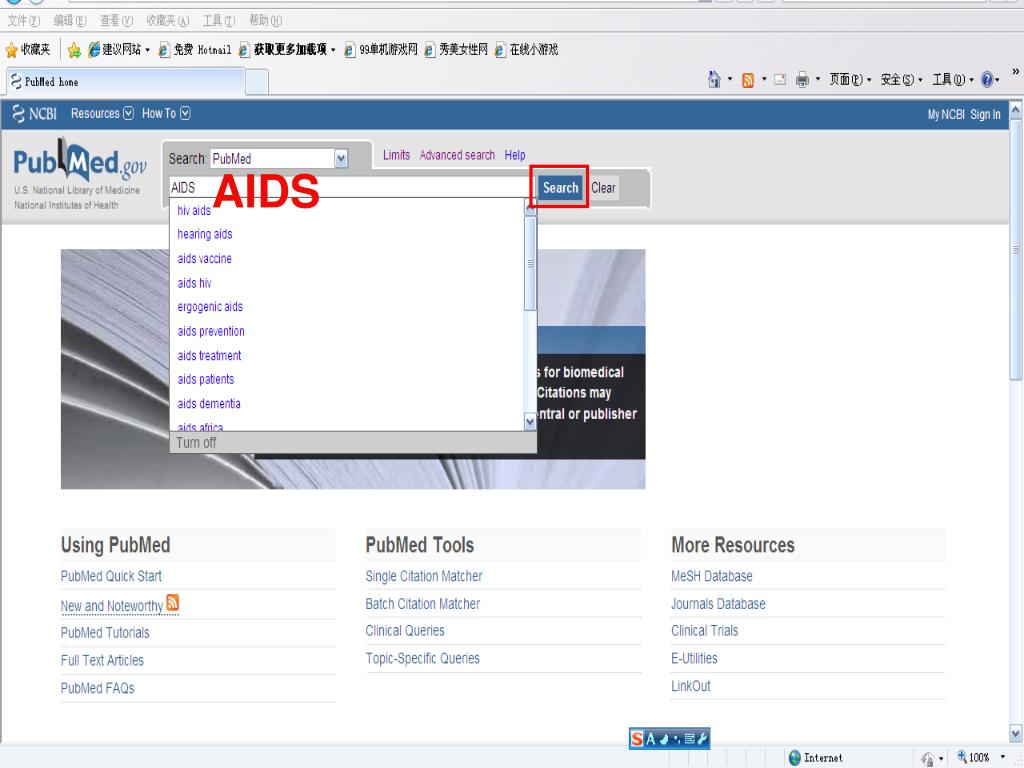
Task: Click the zoom magnifier icon in status bar
Action: click(x=961, y=757)
